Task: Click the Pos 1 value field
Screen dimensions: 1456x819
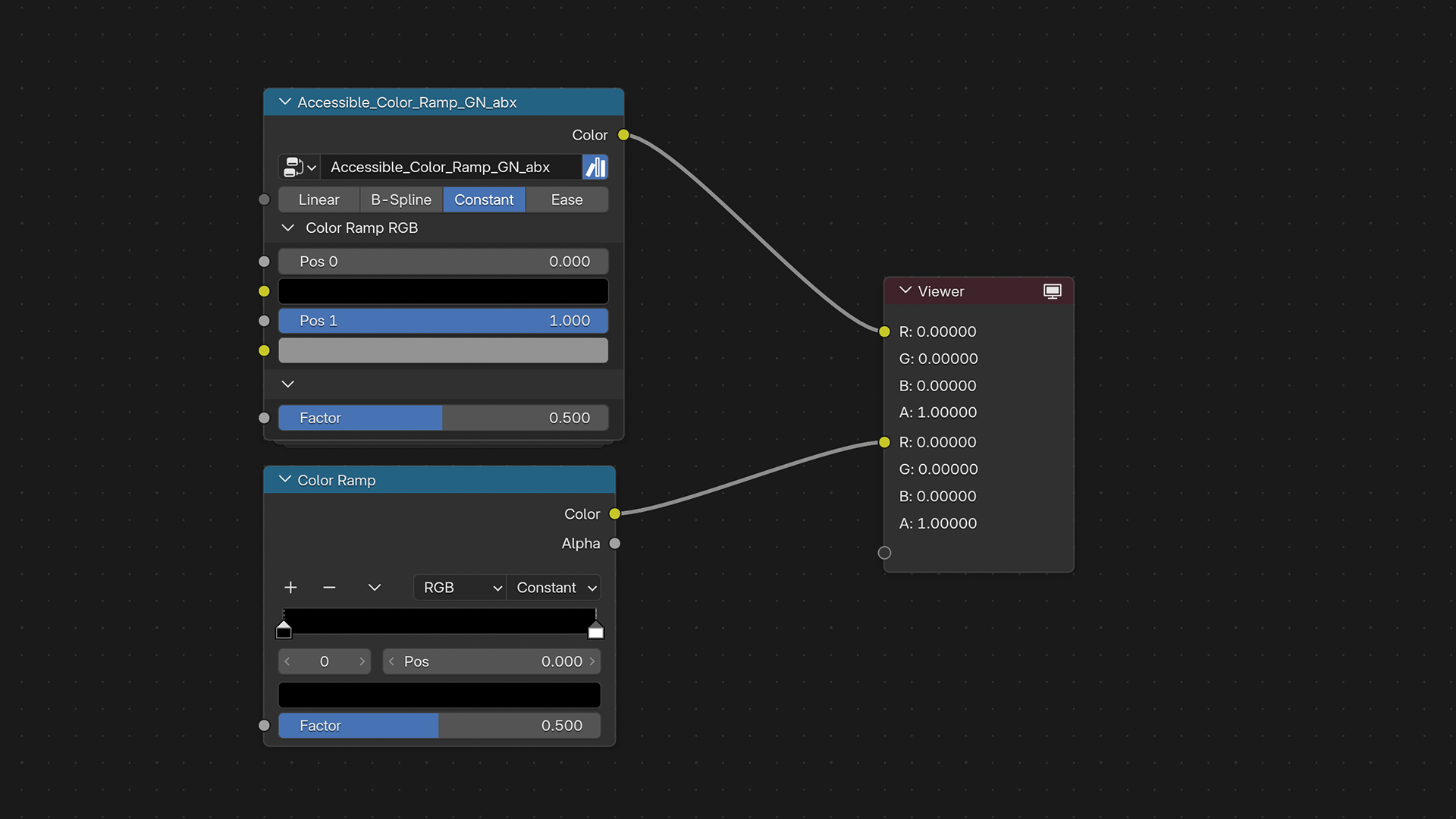Action: [443, 321]
